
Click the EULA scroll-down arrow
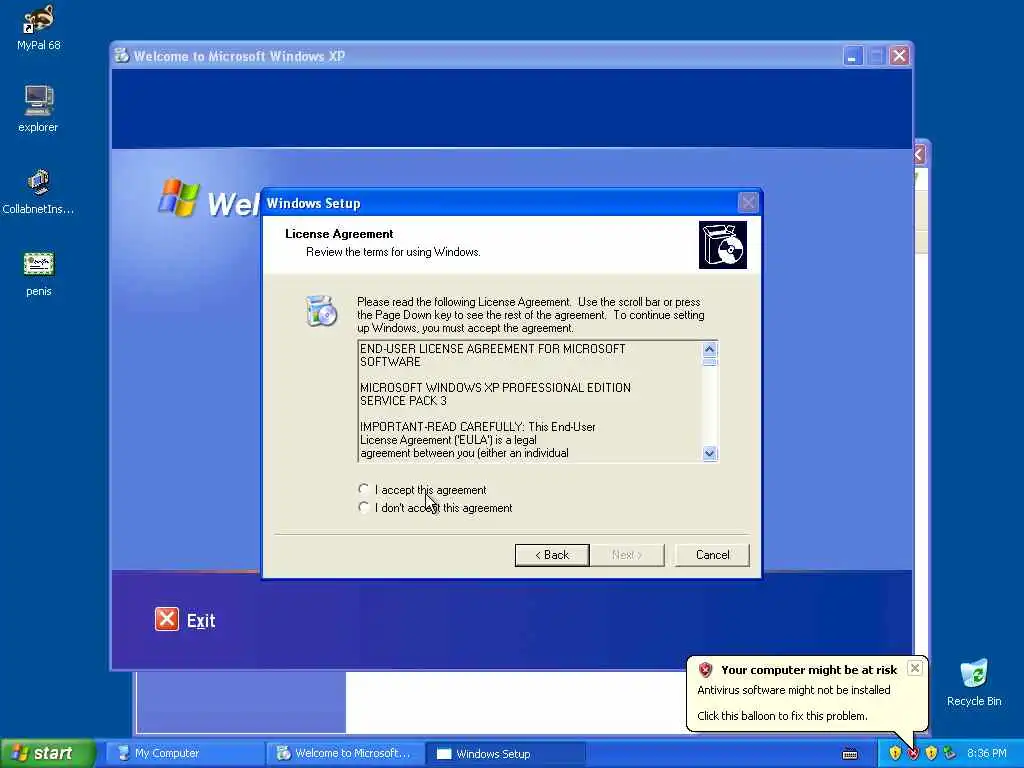pyautogui.click(x=710, y=453)
